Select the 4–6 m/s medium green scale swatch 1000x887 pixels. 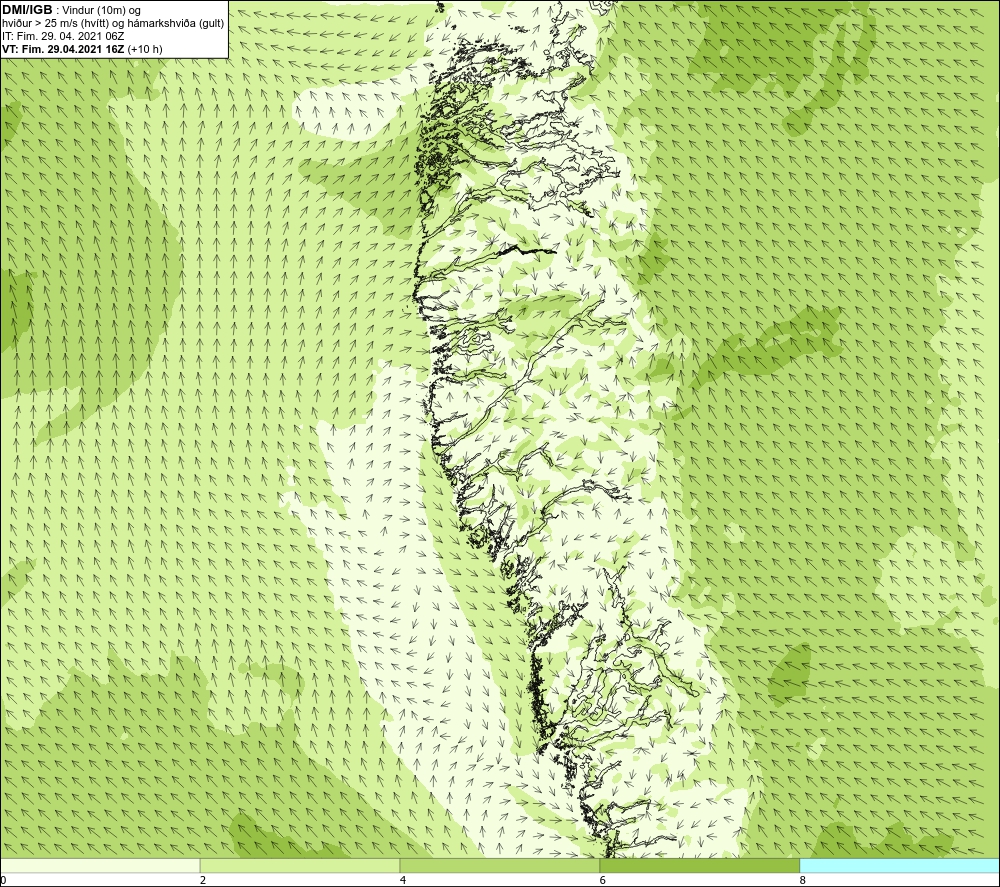coord(499,865)
